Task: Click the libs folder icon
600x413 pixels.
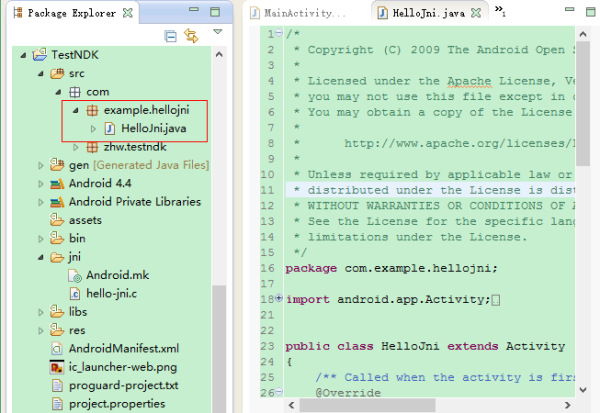Action: (x=57, y=312)
